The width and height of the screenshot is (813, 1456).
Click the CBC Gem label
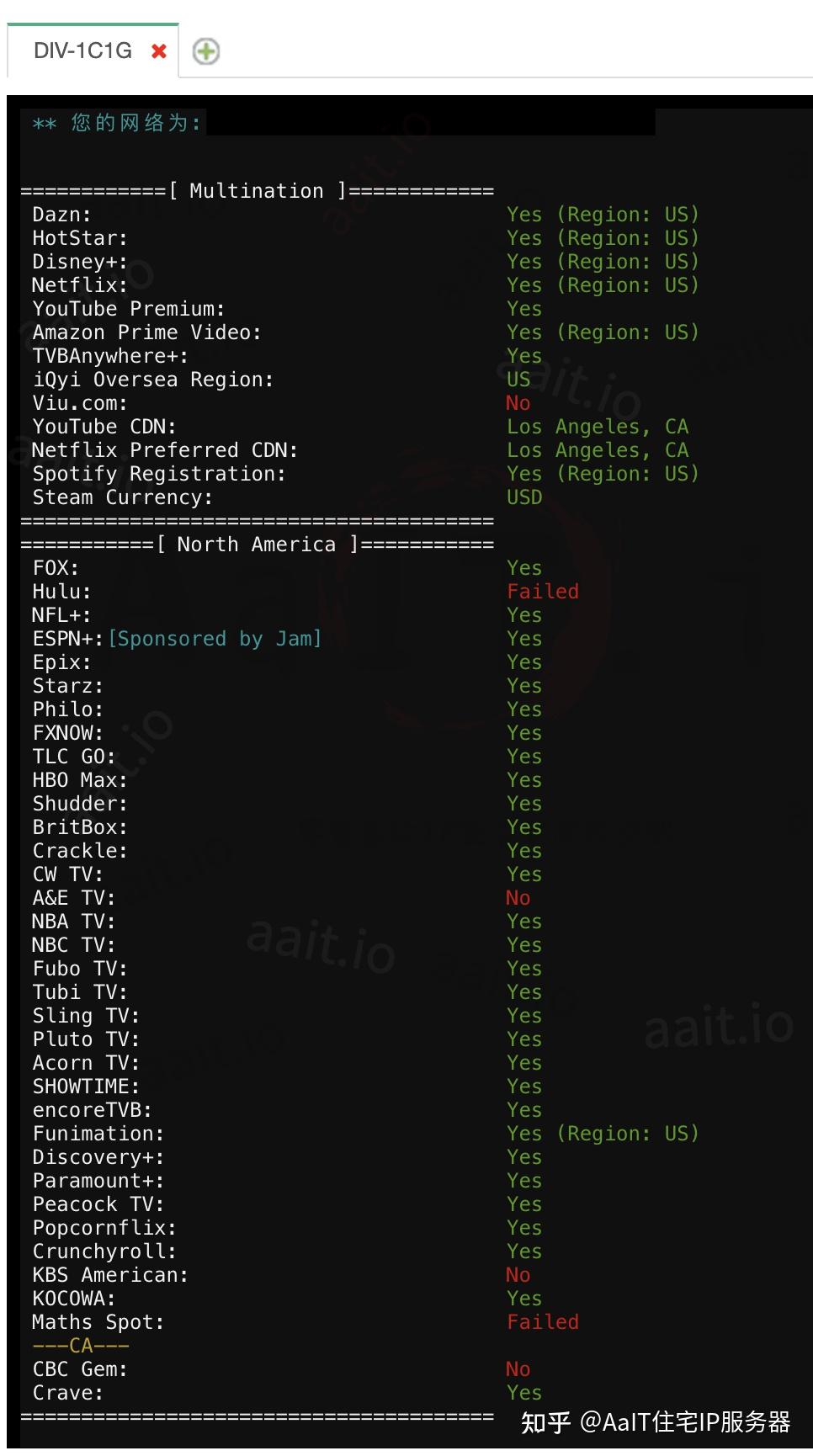[79, 1369]
